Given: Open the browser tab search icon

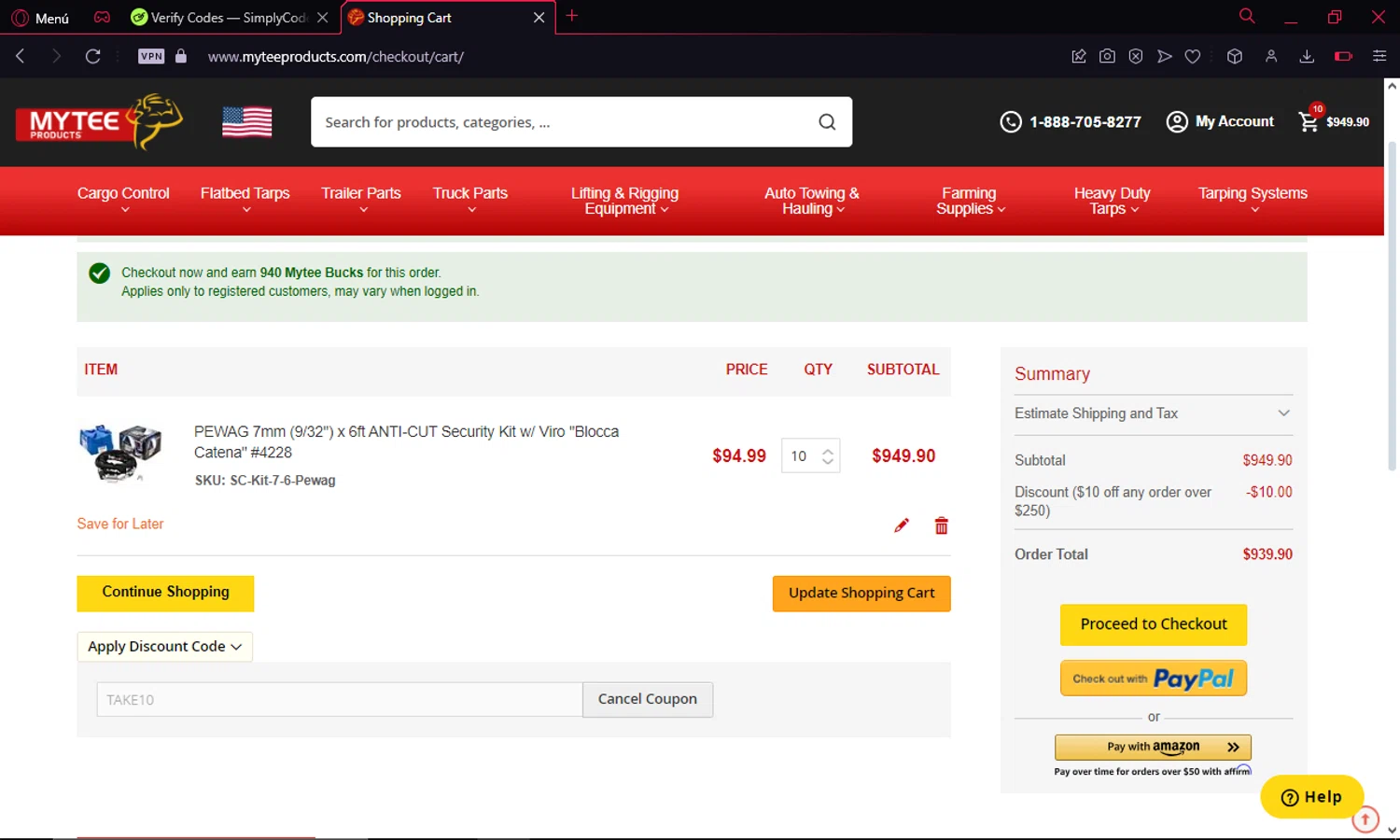Looking at the screenshot, I should click(1247, 16).
